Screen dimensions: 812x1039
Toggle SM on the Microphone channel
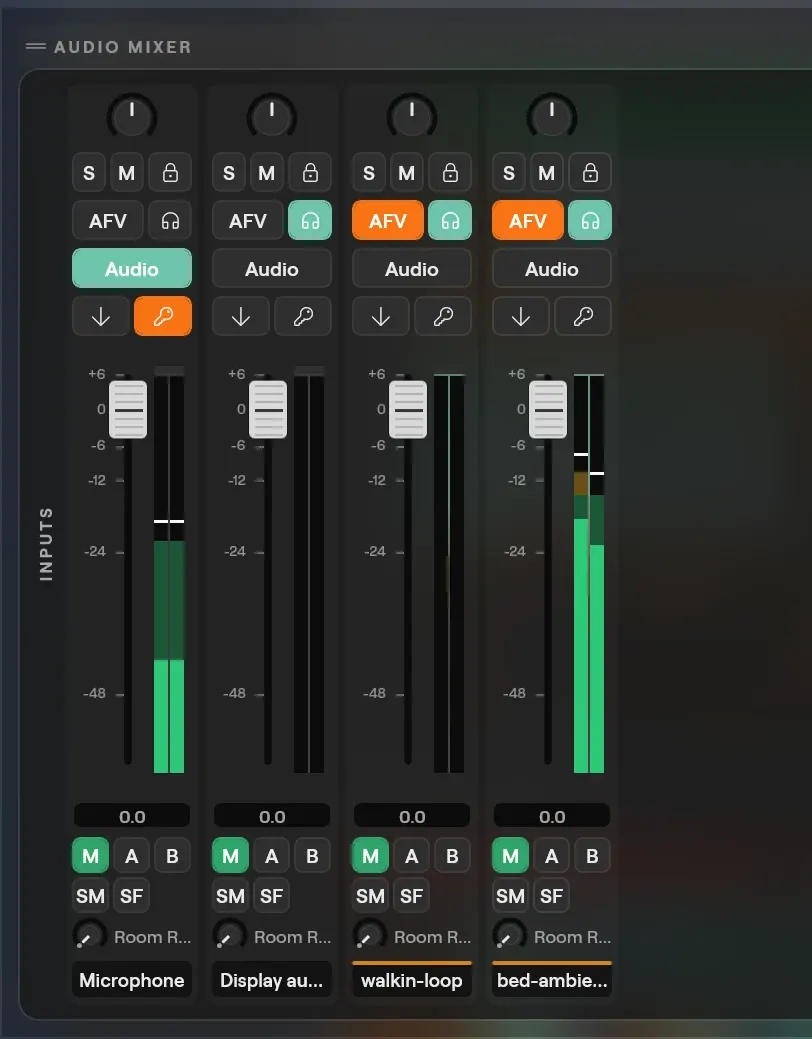click(x=90, y=896)
